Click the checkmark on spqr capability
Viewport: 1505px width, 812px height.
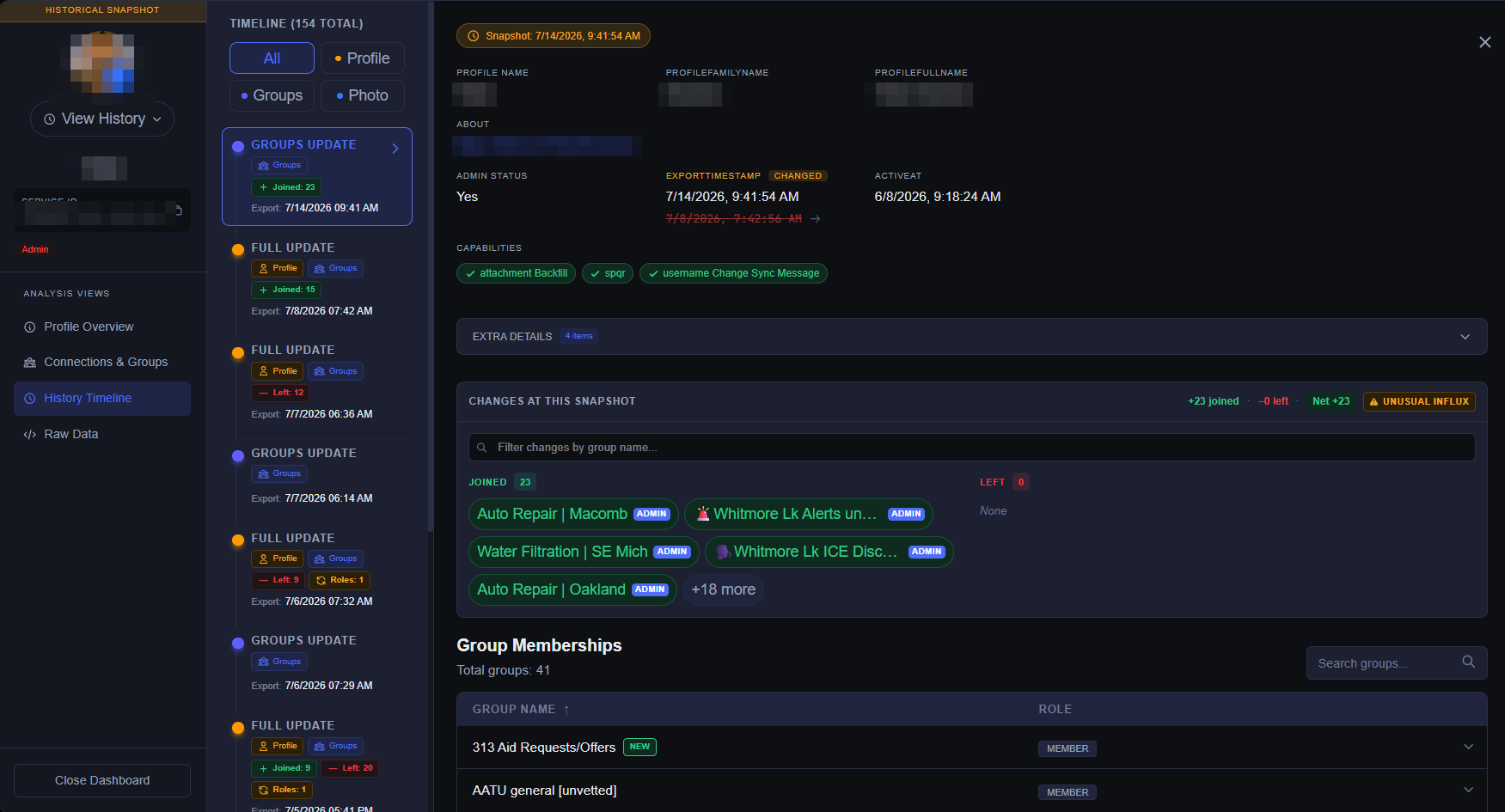tap(596, 274)
